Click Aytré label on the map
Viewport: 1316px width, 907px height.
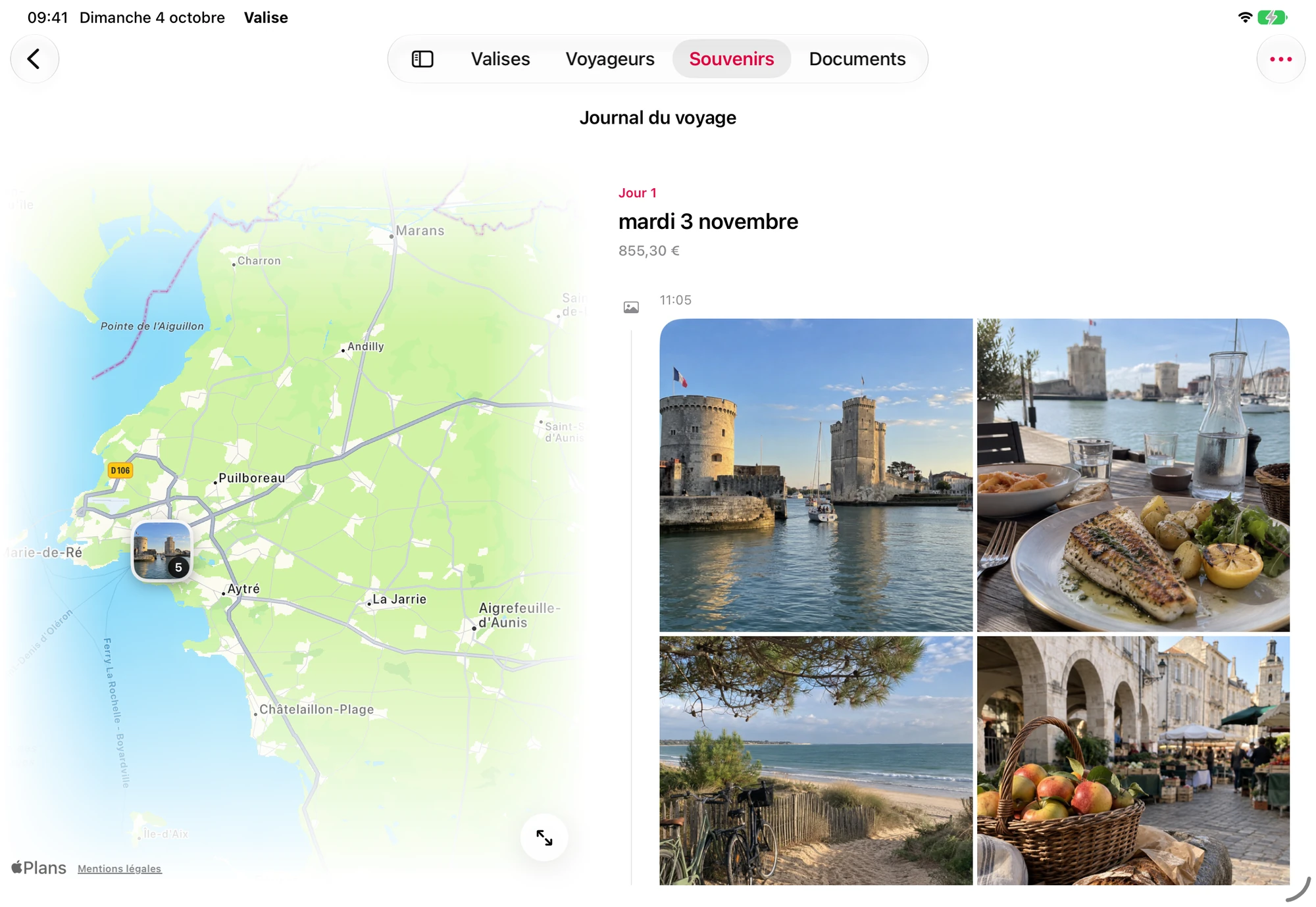point(243,589)
